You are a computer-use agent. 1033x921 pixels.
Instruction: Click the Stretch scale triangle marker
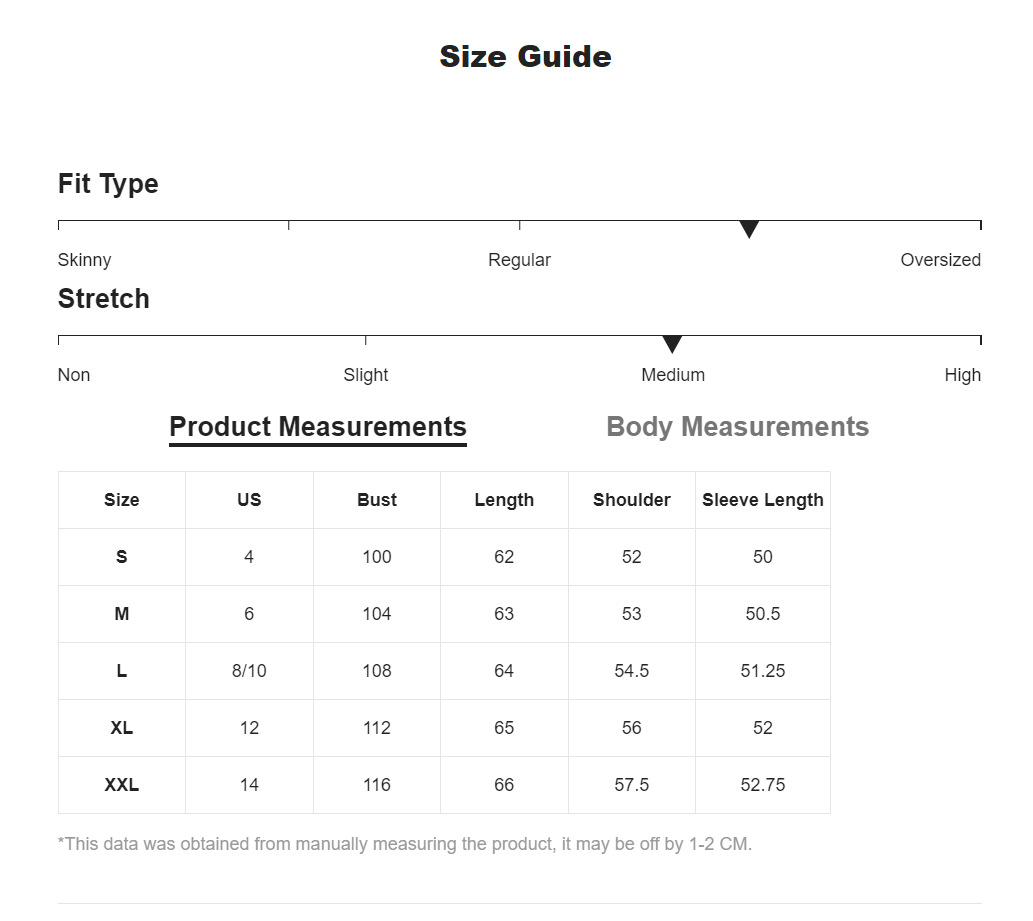click(x=672, y=345)
